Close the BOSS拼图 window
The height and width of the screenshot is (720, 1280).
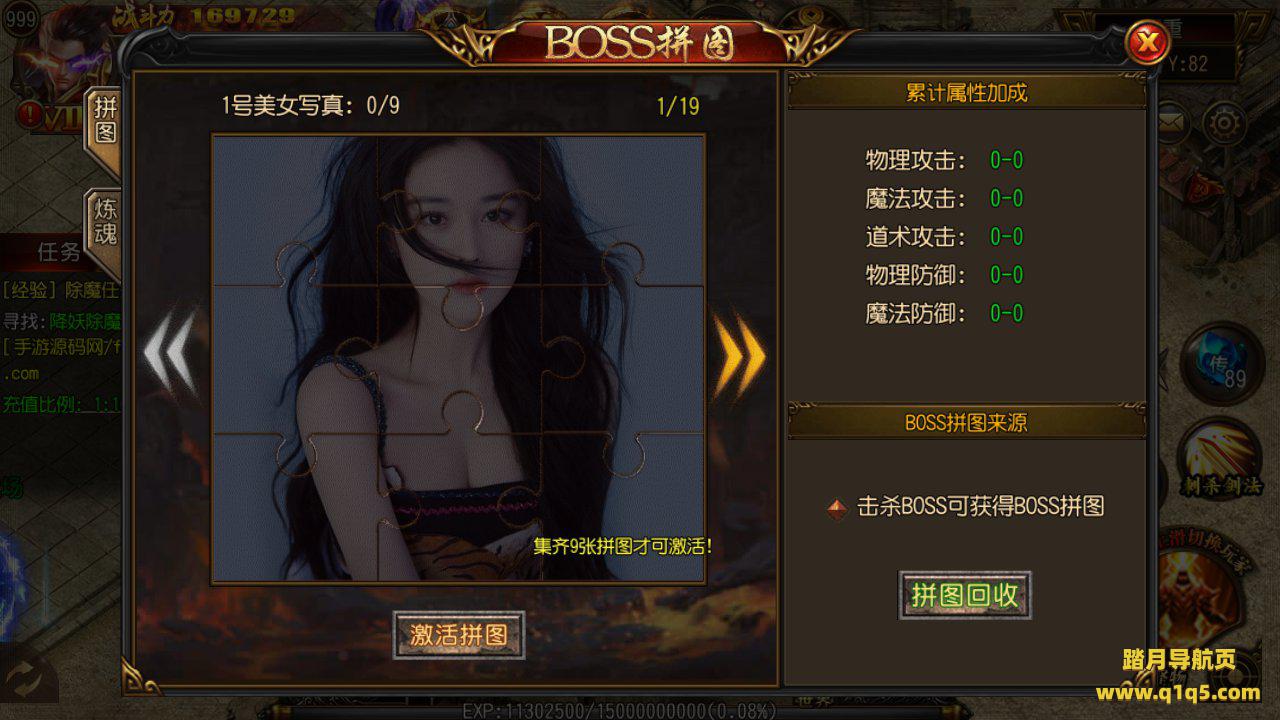coord(1148,42)
